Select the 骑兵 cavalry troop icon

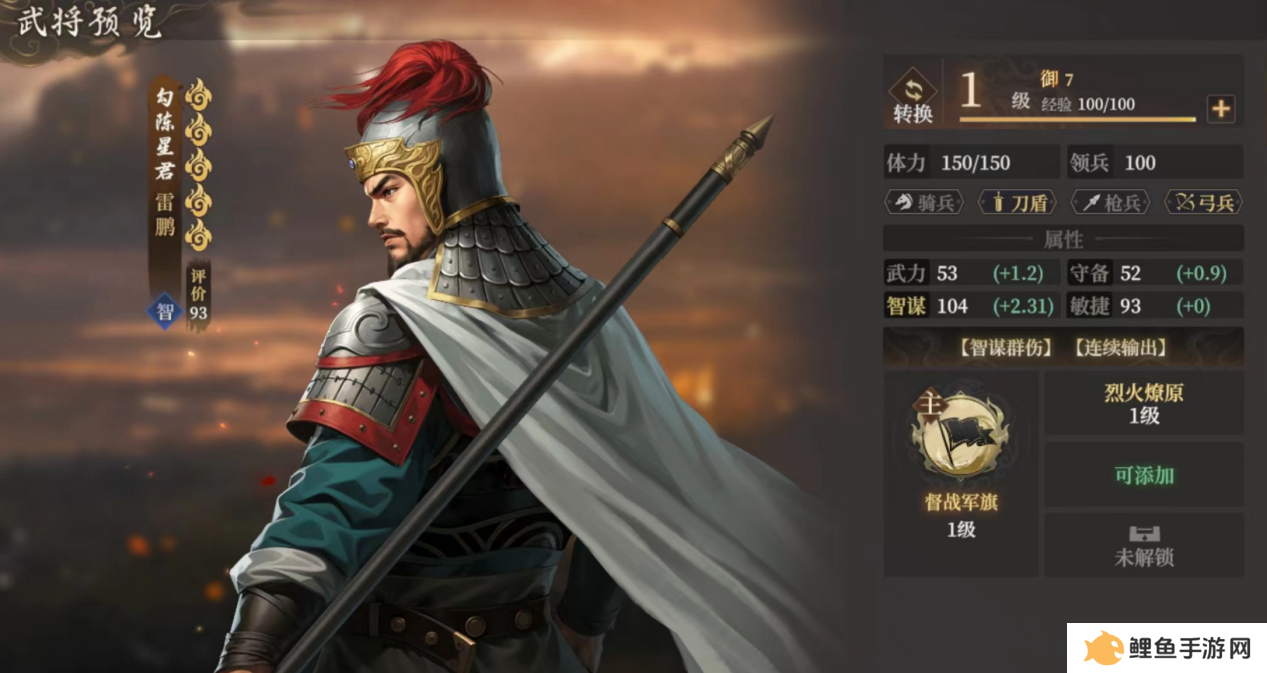coord(925,203)
